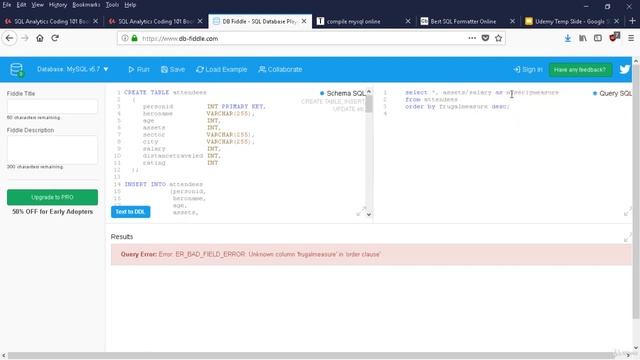Click the Query SQL label
Screen dimensions: 640x360
(615, 93)
